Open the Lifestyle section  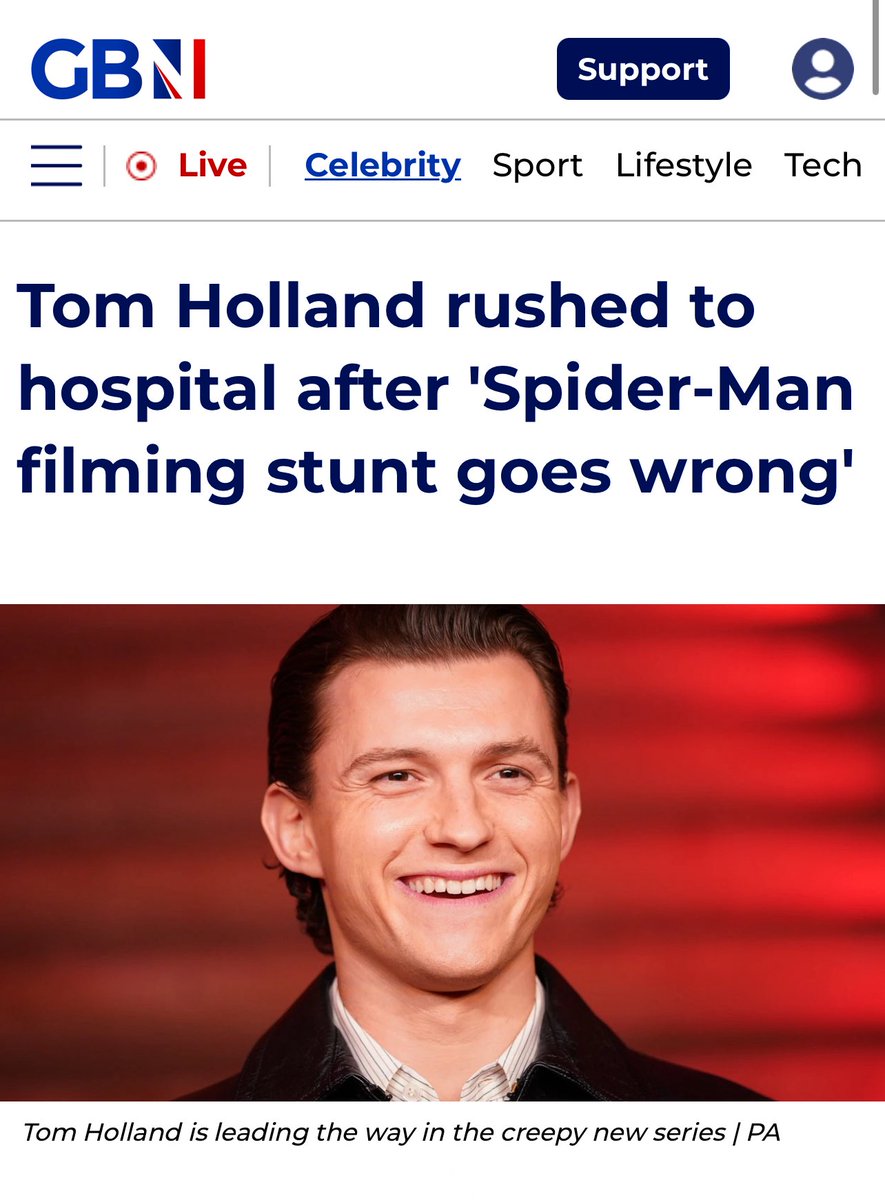point(684,165)
